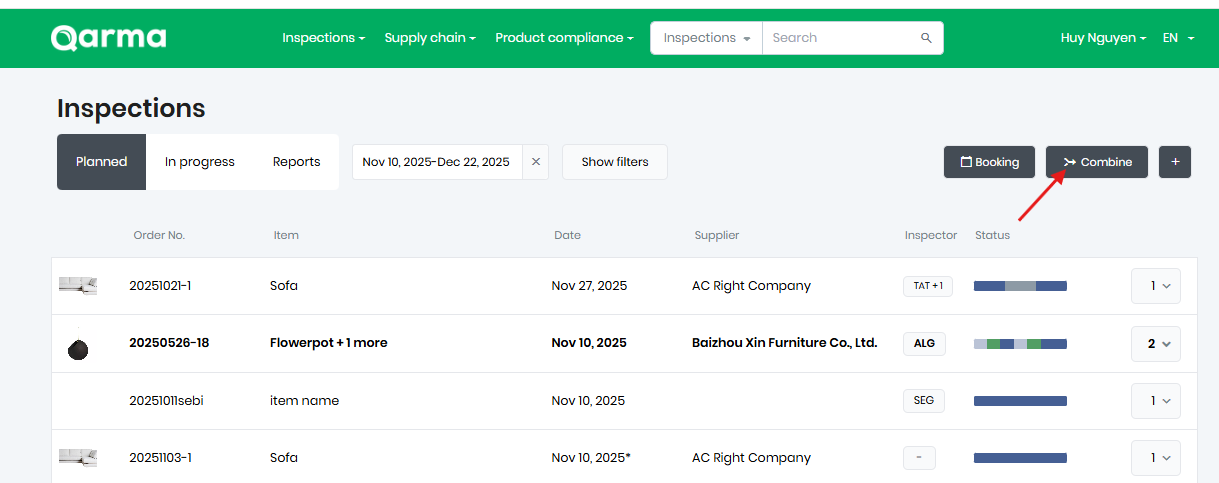Open the Booking calendar button

click(990, 162)
